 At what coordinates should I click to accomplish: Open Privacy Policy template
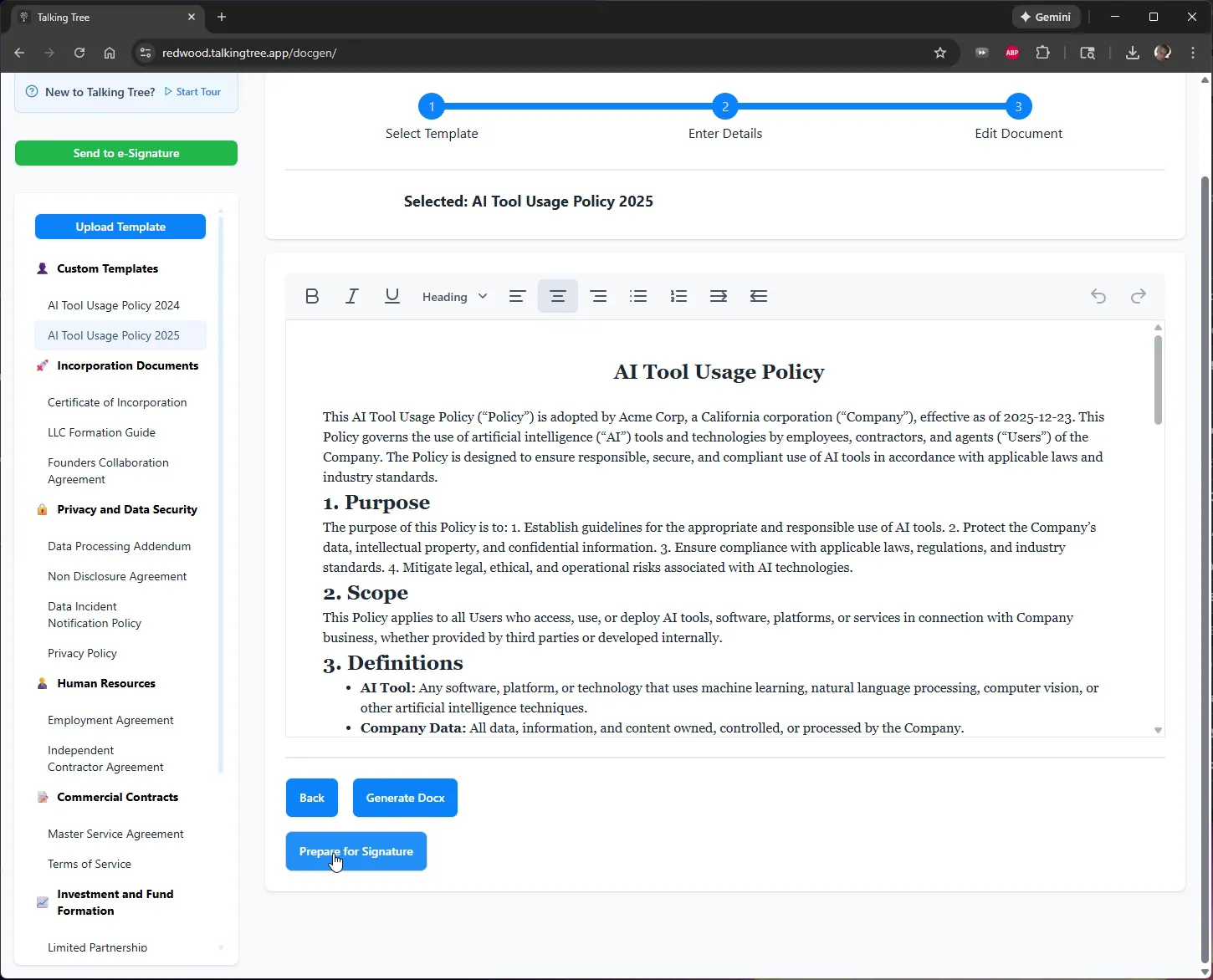click(x=82, y=653)
